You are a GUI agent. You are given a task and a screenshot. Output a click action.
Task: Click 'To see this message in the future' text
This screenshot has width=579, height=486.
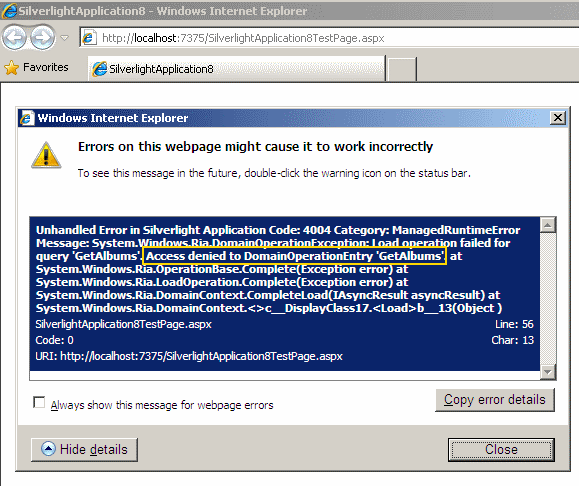click(x=274, y=173)
